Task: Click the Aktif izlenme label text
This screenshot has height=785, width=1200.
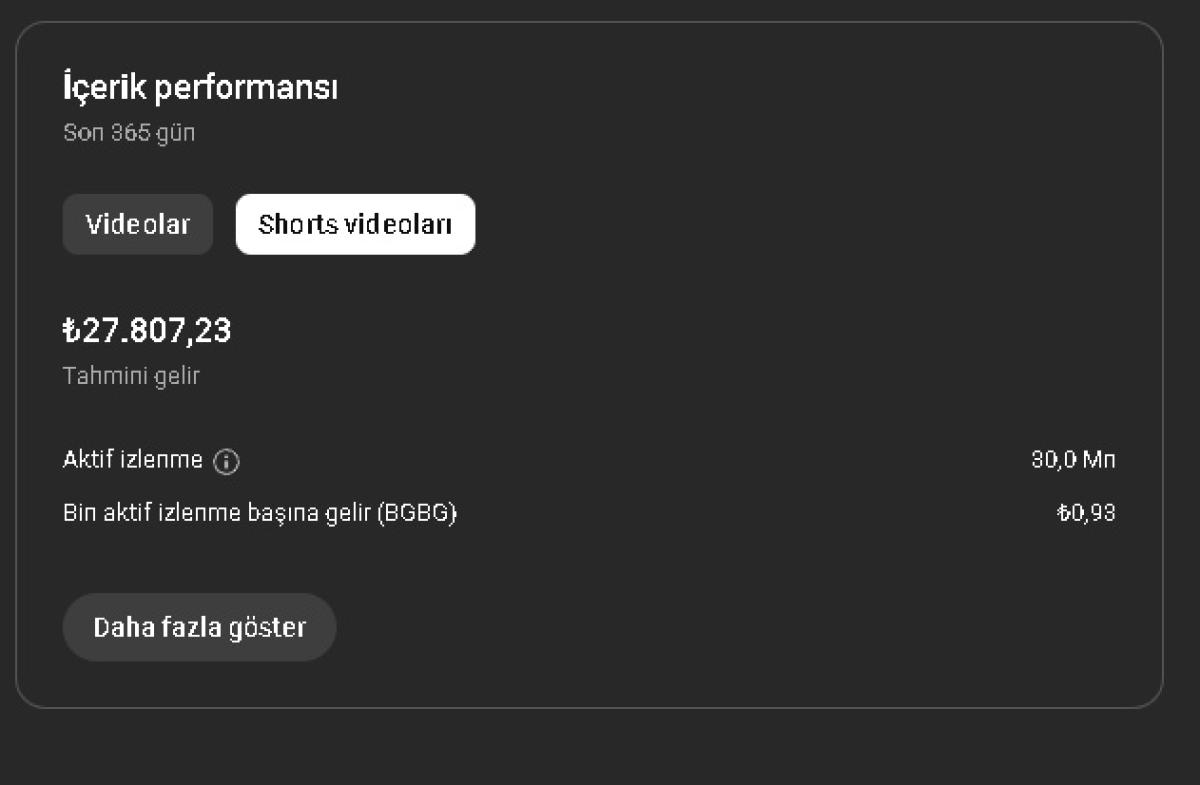Action: (x=133, y=461)
